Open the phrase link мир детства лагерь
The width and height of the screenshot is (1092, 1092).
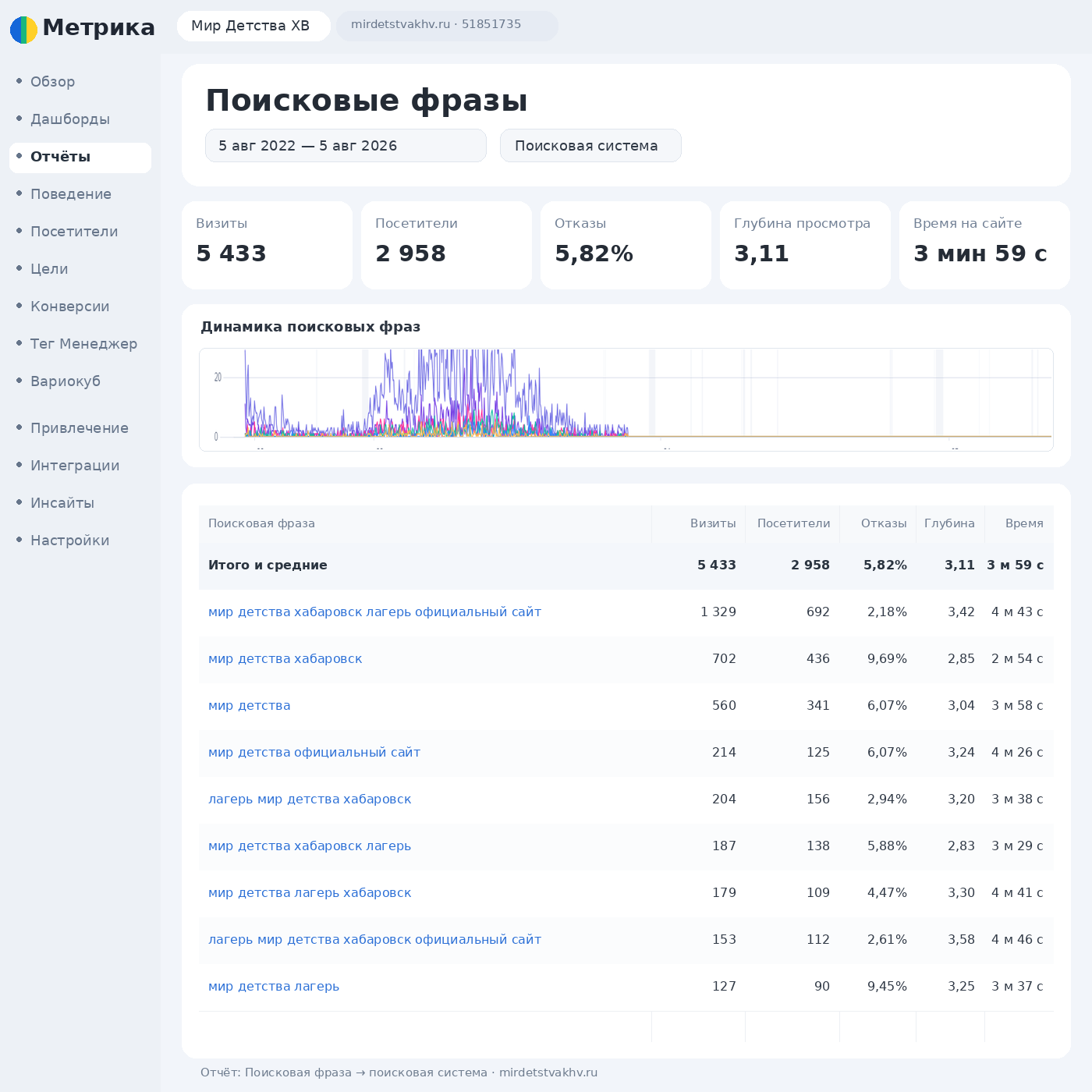click(273, 987)
